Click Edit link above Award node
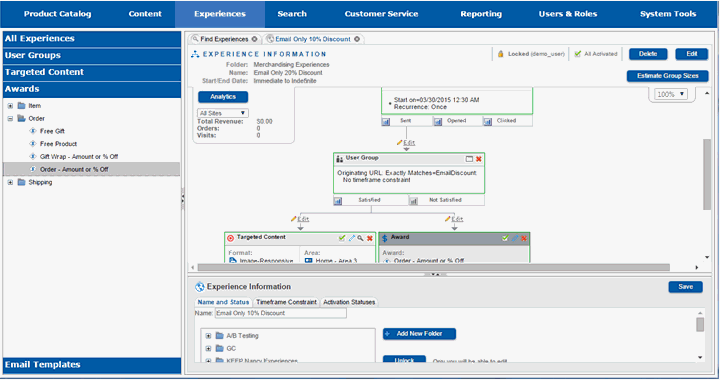This screenshot has width=720, height=380. [x=457, y=219]
